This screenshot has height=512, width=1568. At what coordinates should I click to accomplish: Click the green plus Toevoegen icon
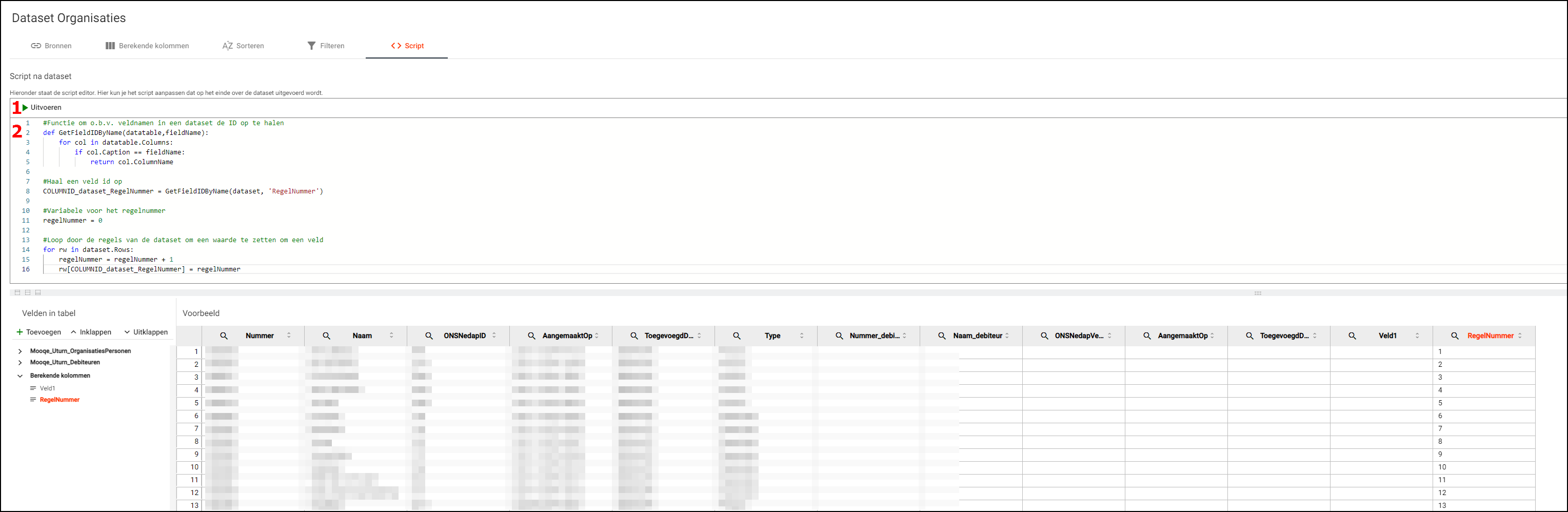coord(19,332)
